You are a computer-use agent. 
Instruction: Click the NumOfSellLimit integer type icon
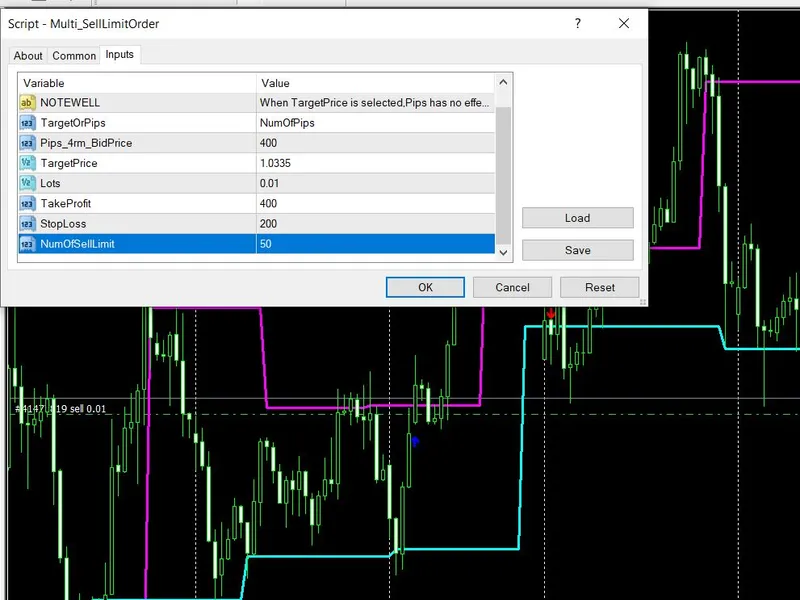pyautogui.click(x=27, y=244)
